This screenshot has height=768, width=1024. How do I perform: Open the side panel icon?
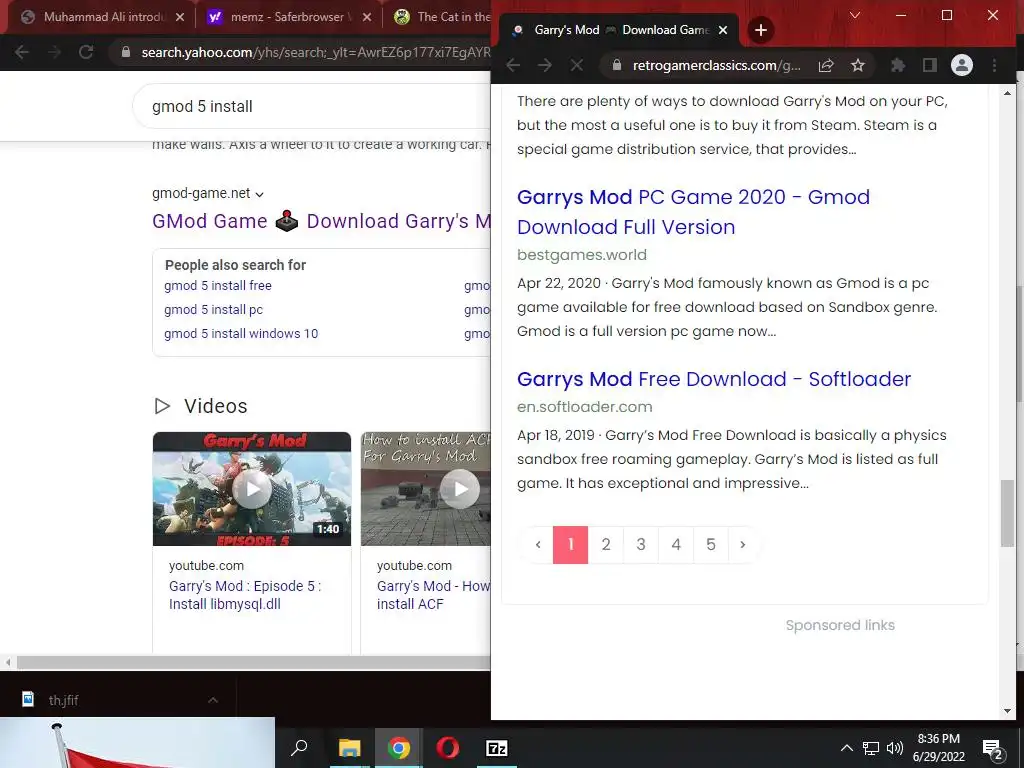pyautogui.click(x=929, y=65)
